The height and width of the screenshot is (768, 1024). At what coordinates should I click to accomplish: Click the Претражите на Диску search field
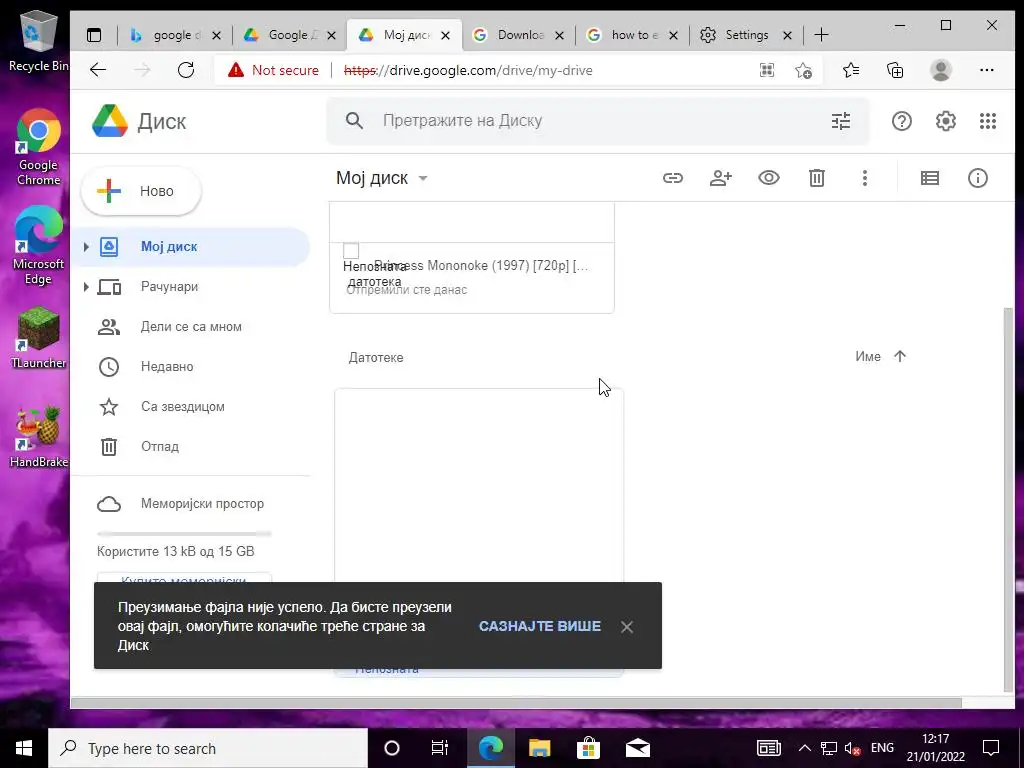(x=598, y=121)
